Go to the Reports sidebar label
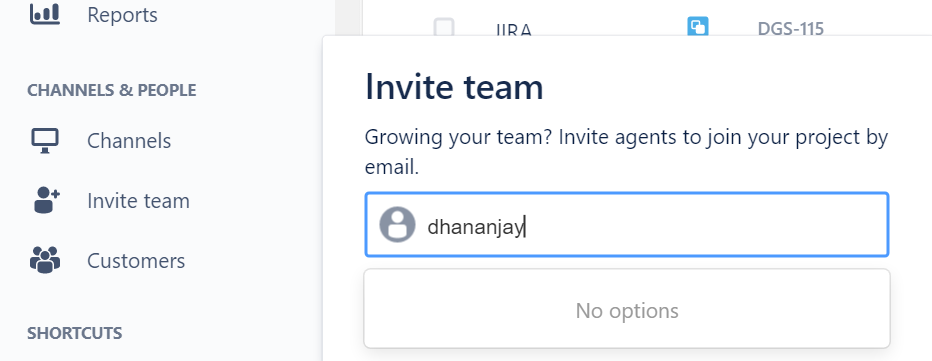Viewport: 932px width, 361px height. (x=122, y=15)
